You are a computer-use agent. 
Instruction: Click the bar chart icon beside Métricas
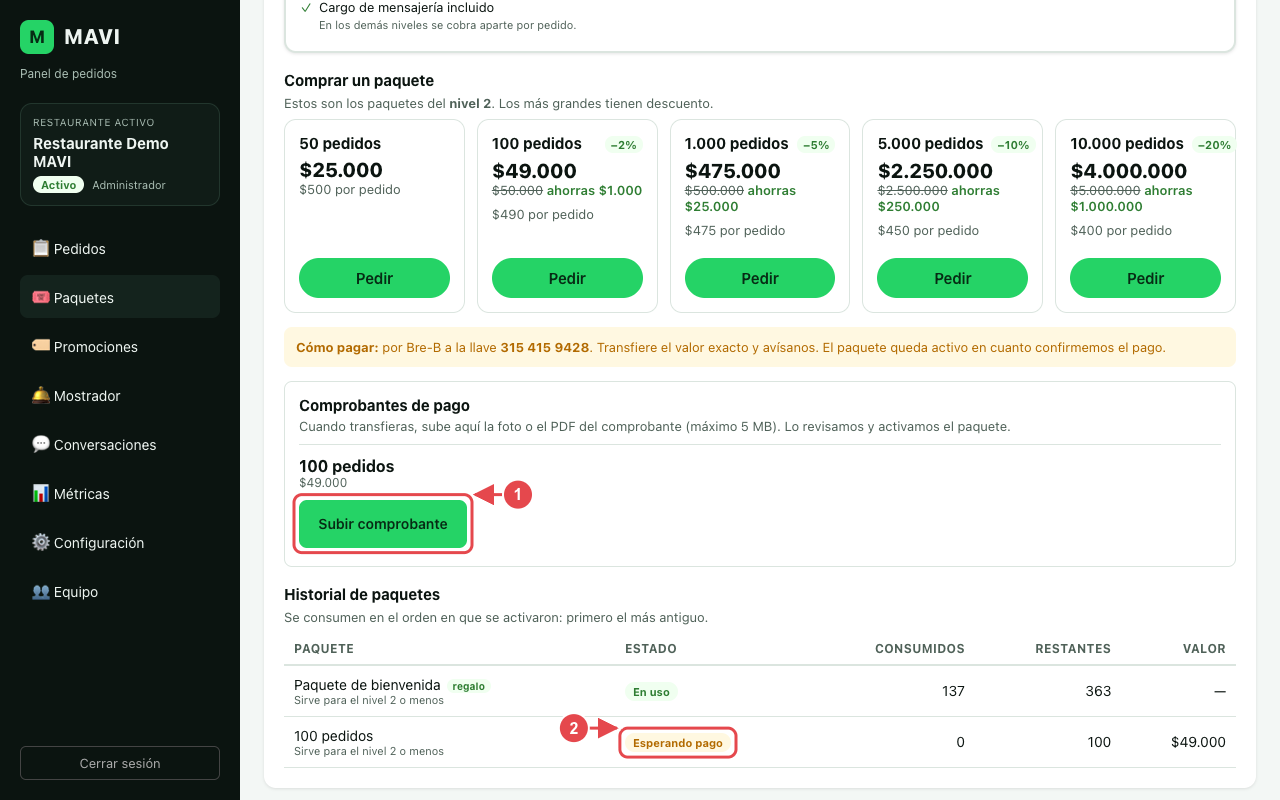click(41, 493)
